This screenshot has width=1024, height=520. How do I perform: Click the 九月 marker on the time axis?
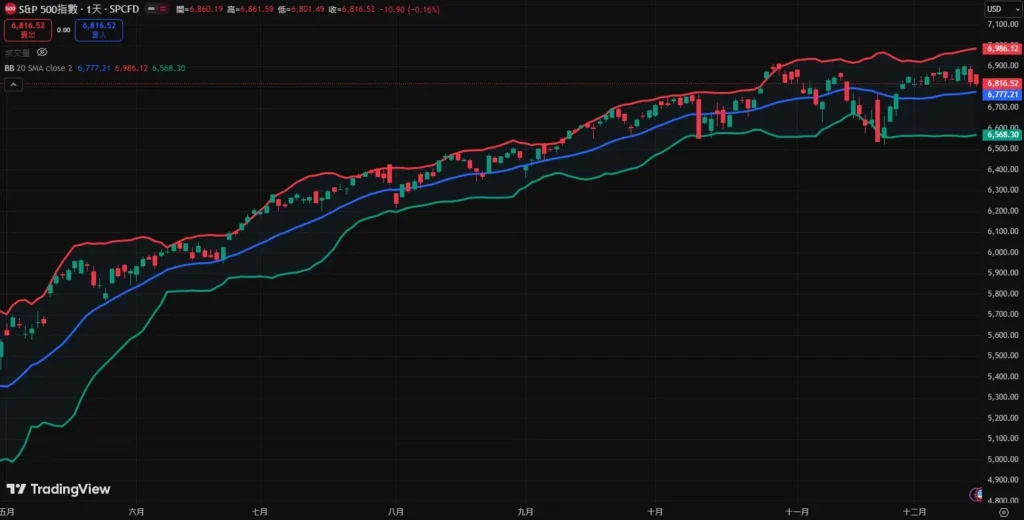pyautogui.click(x=525, y=511)
